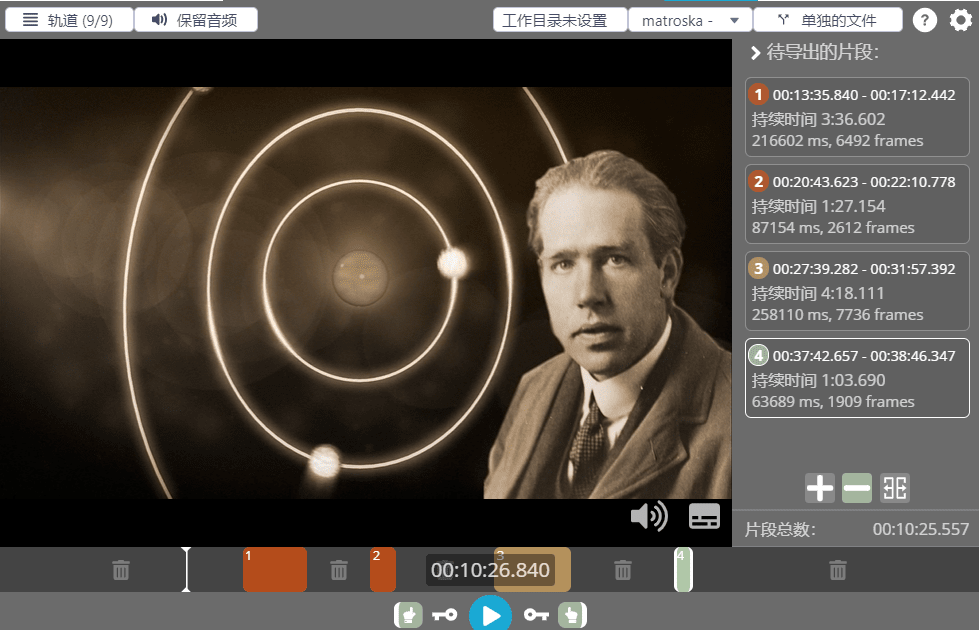
Task: Mute audio using the speaker icon
Action: tap(649, 516)
